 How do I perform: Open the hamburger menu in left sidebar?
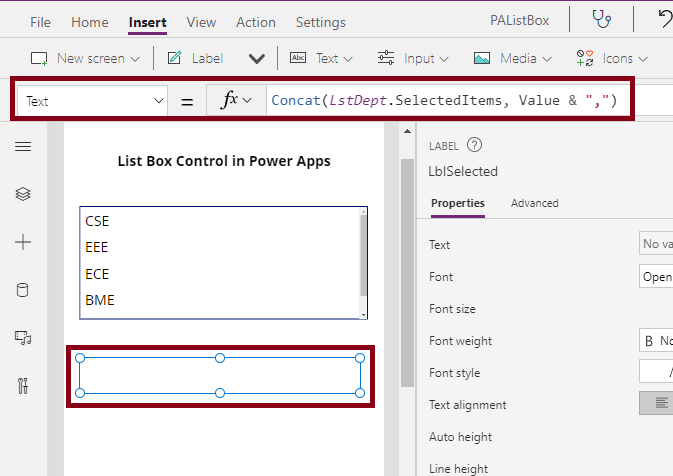point(23,147)
